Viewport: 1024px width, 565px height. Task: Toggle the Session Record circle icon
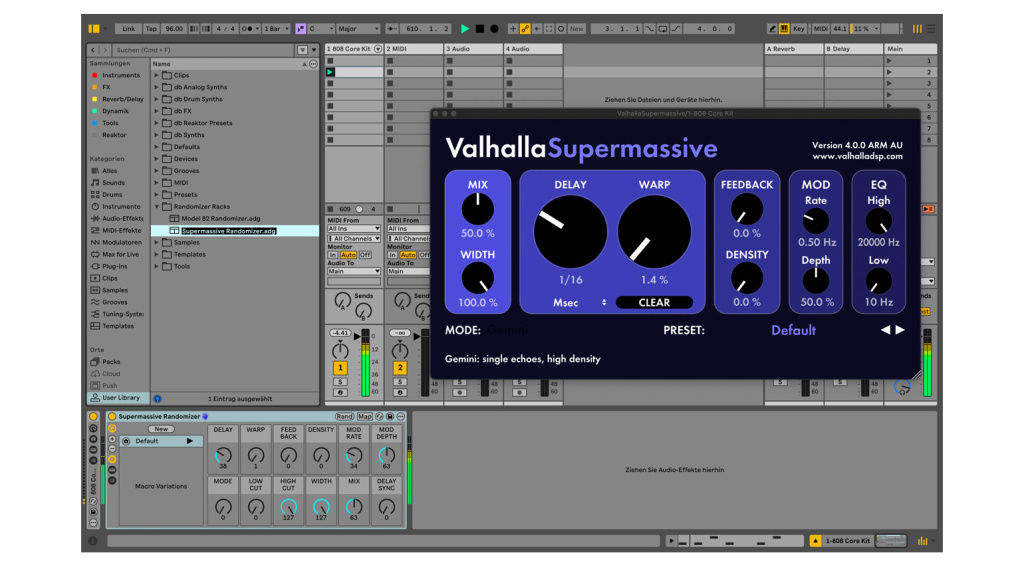pos(561,29)
